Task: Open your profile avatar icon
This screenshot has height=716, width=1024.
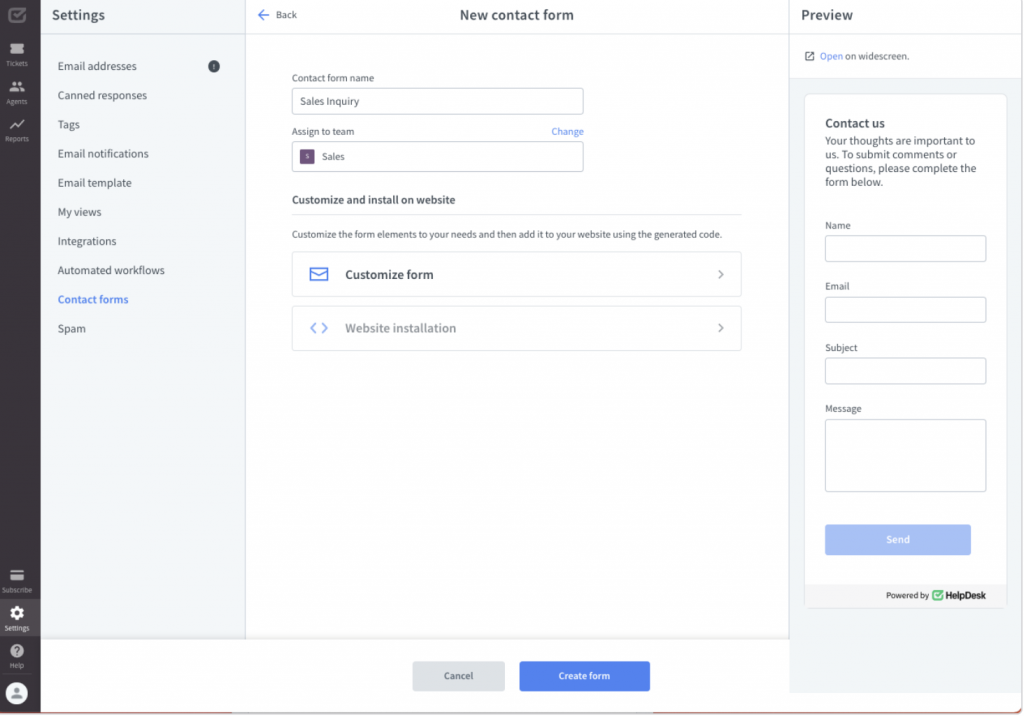Action: 17,692
